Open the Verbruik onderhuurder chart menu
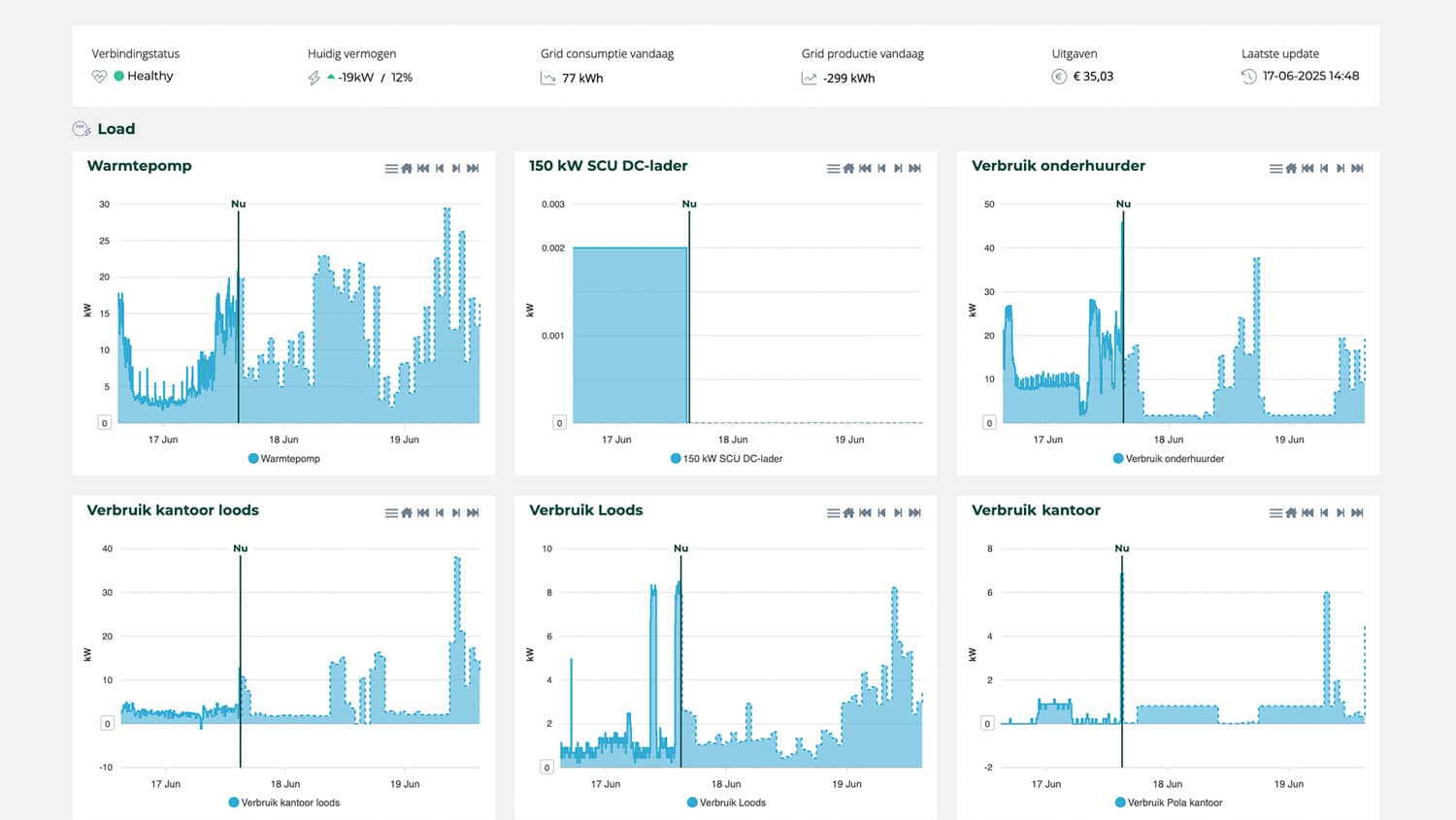Viewport: 1456px width, 820px height. coord(1274,169)
